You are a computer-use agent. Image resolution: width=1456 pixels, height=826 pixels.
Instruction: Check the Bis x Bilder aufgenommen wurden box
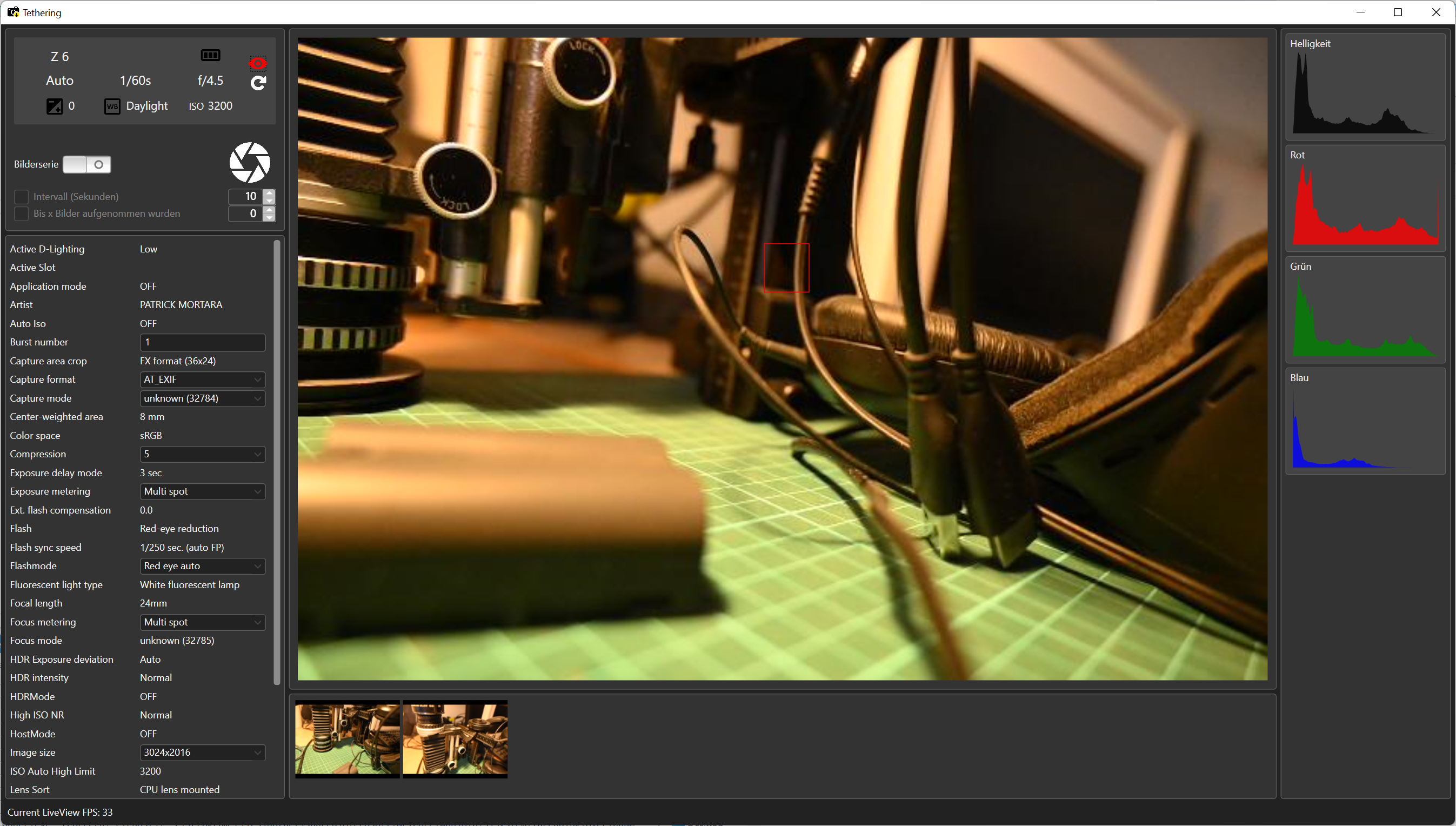(21, 214)
